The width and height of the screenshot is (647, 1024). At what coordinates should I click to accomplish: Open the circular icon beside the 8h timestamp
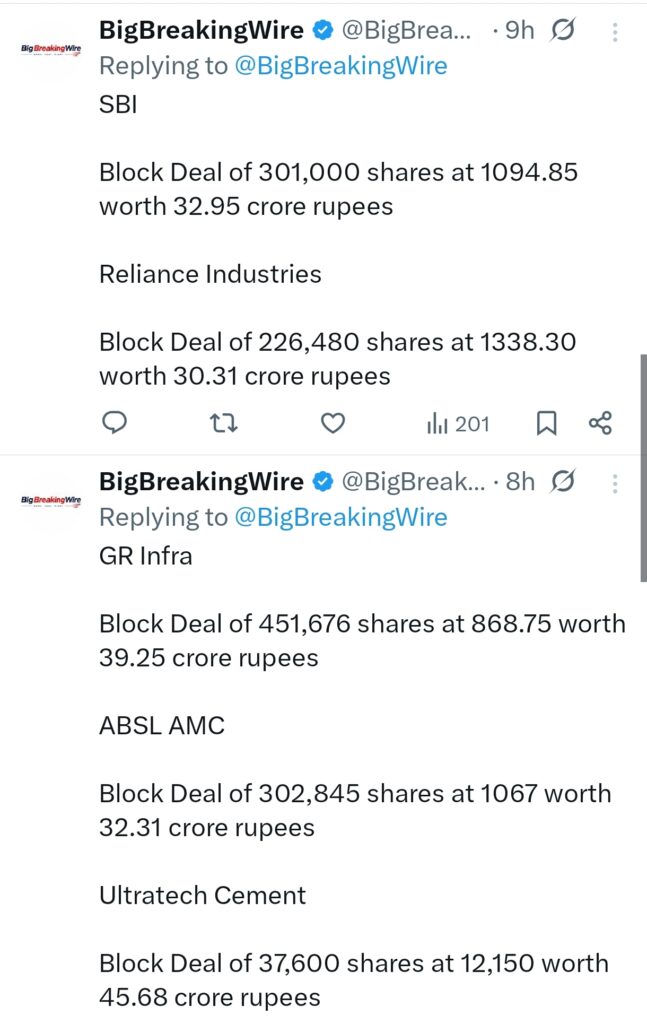pyautogui.click(x=561, y=482)
